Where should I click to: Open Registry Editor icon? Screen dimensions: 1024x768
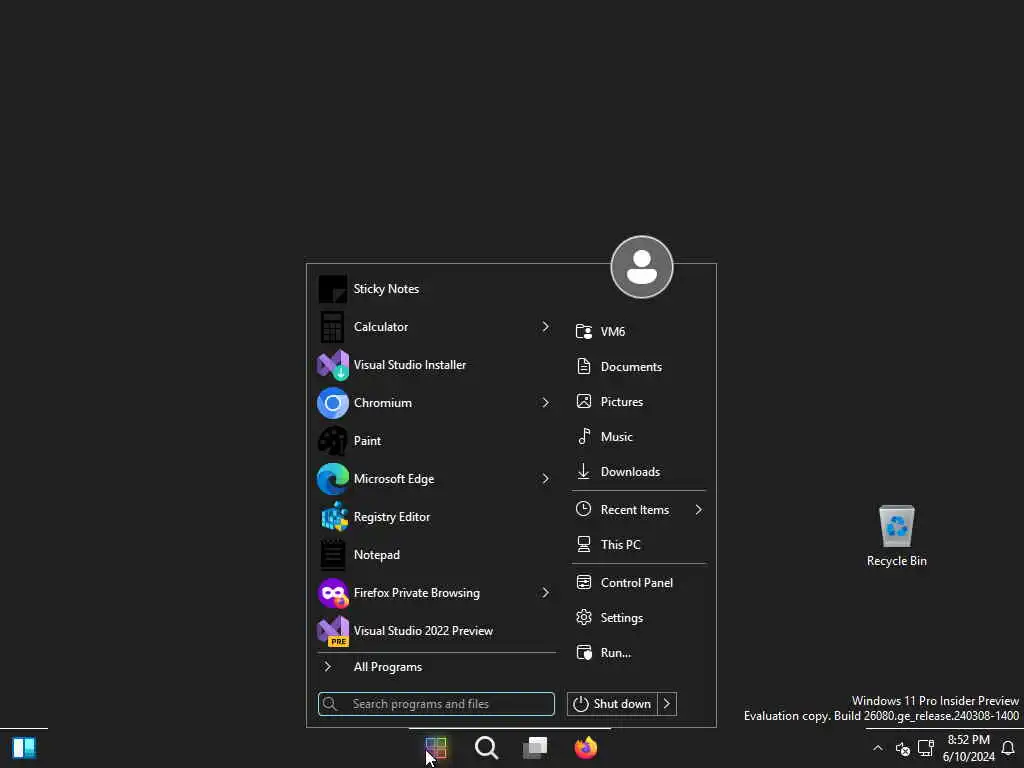(334, 517)
